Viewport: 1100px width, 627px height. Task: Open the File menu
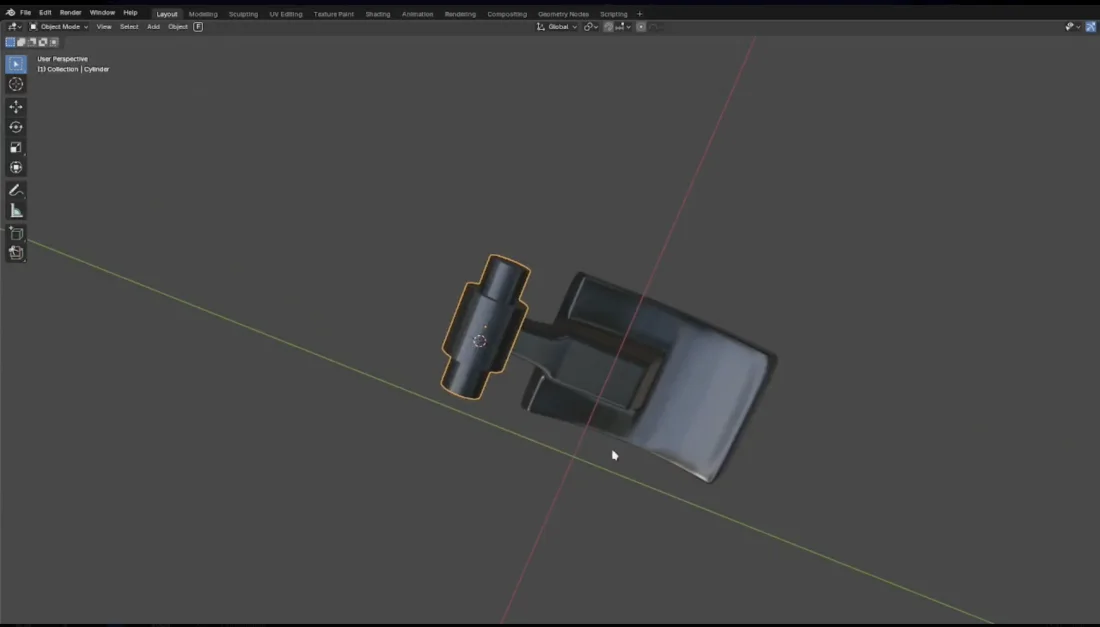pos(25,13)
